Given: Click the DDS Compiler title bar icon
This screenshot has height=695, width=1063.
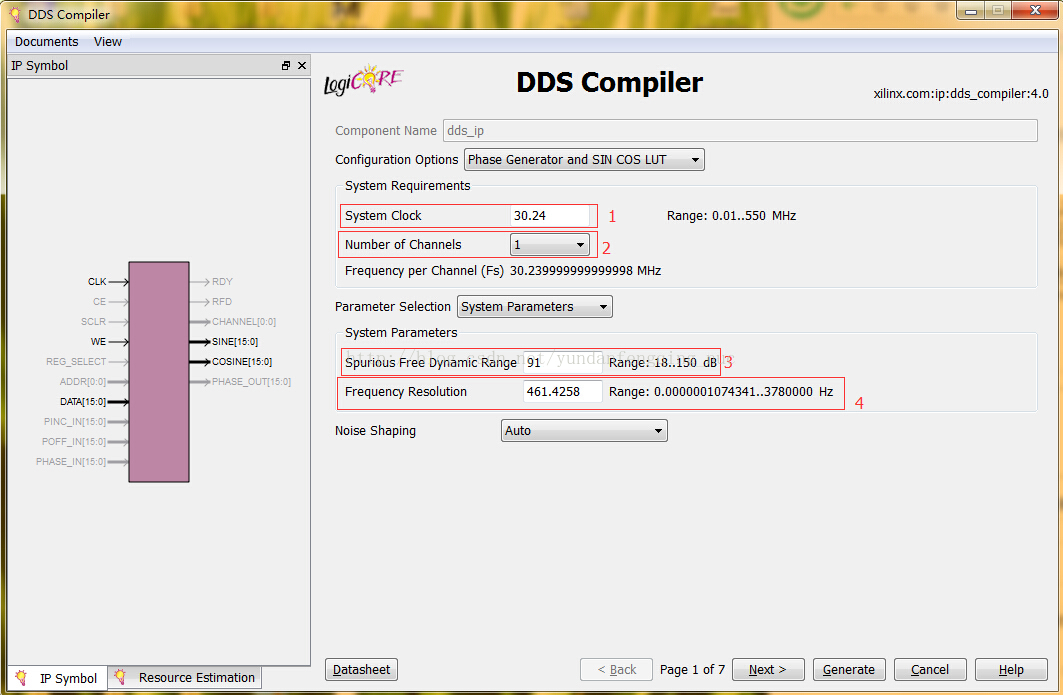Looking at the screenshot, I should pos(15,14).
